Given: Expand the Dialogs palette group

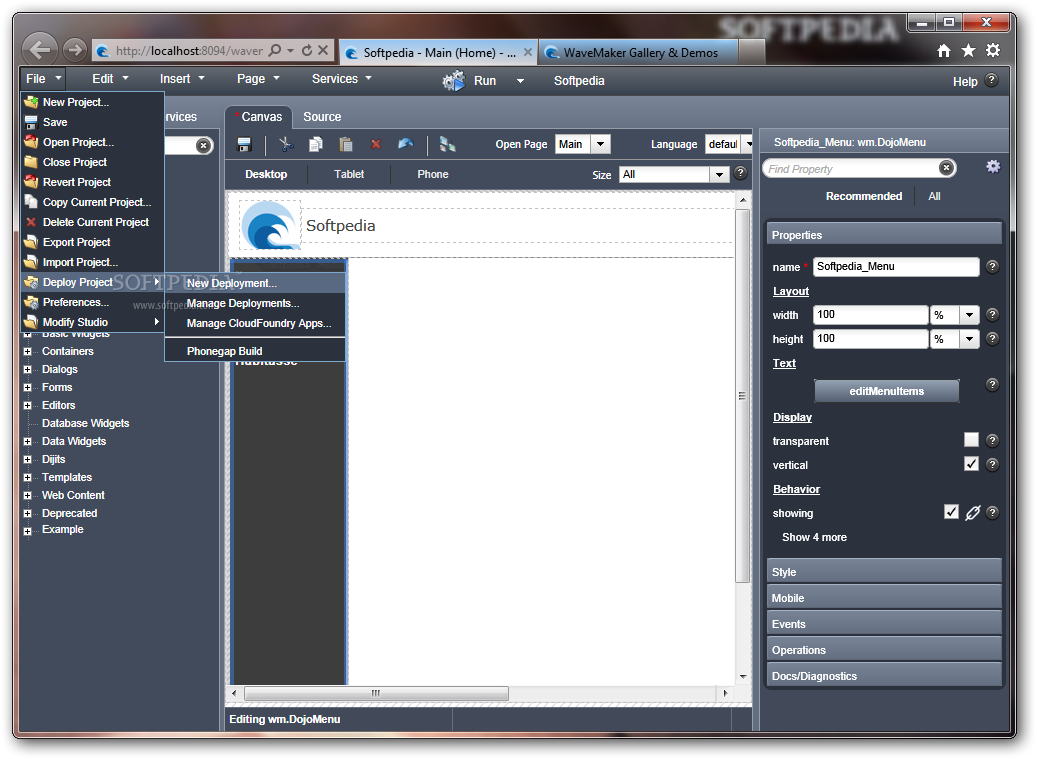Looking at the screenshot, I should [28, 370].
